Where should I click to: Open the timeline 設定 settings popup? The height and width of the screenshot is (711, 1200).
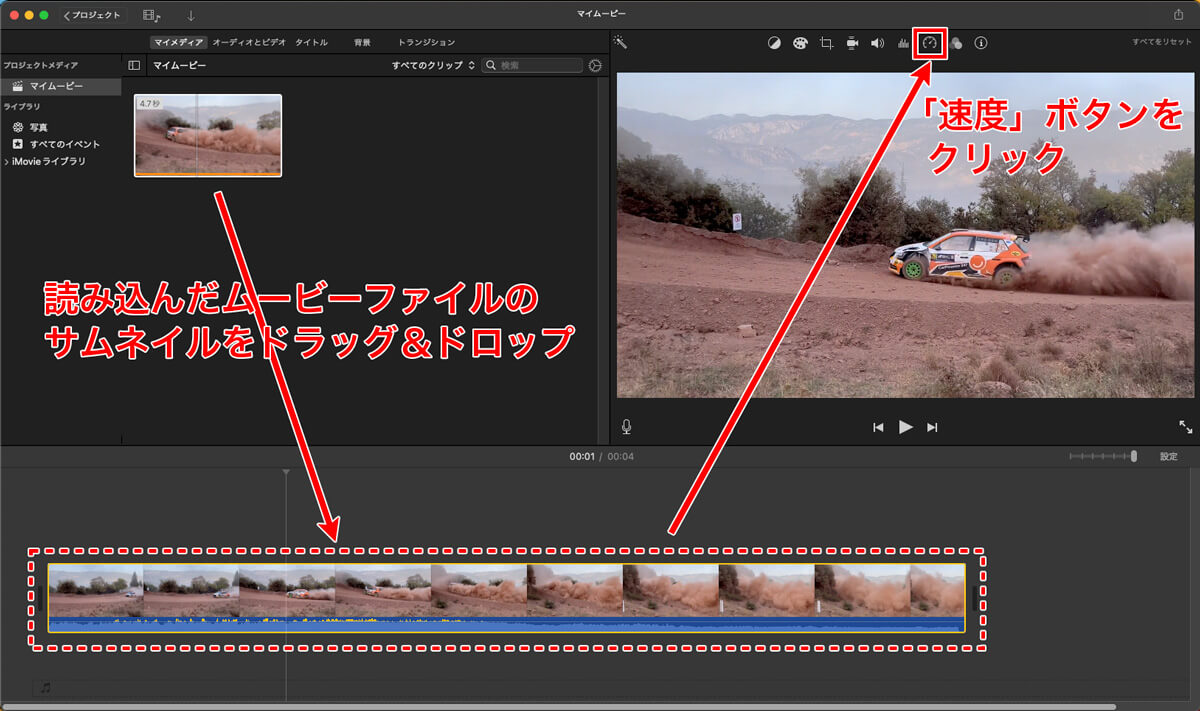click(1168, 456)
